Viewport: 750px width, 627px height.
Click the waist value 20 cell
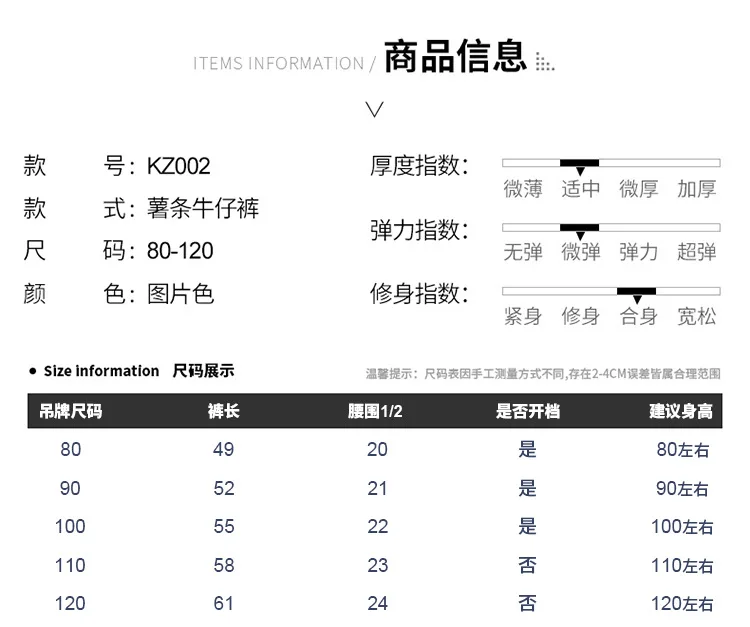coord(377,450)
